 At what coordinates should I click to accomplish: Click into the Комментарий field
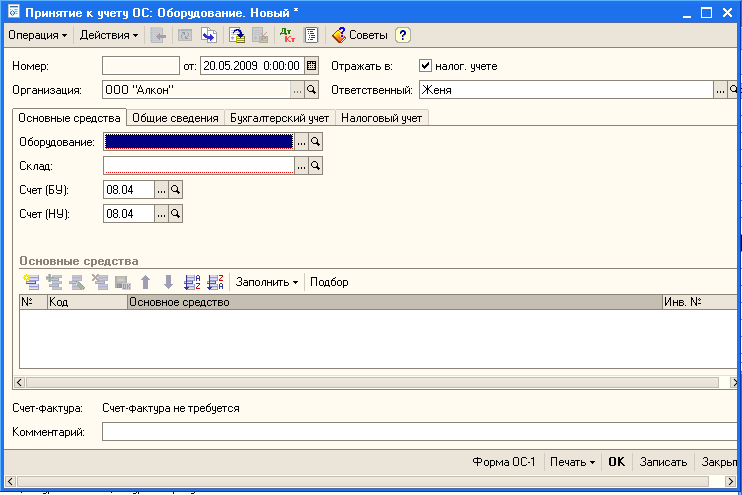(419, 432)
